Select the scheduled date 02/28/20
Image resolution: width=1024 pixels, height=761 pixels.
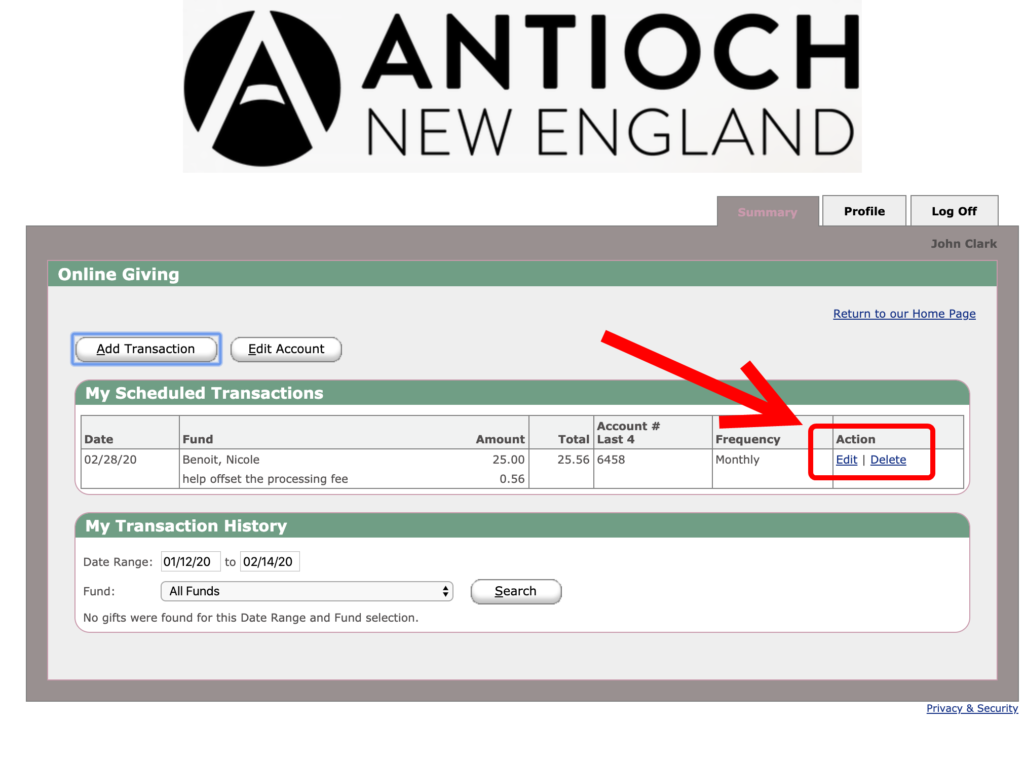click(110, 460)
